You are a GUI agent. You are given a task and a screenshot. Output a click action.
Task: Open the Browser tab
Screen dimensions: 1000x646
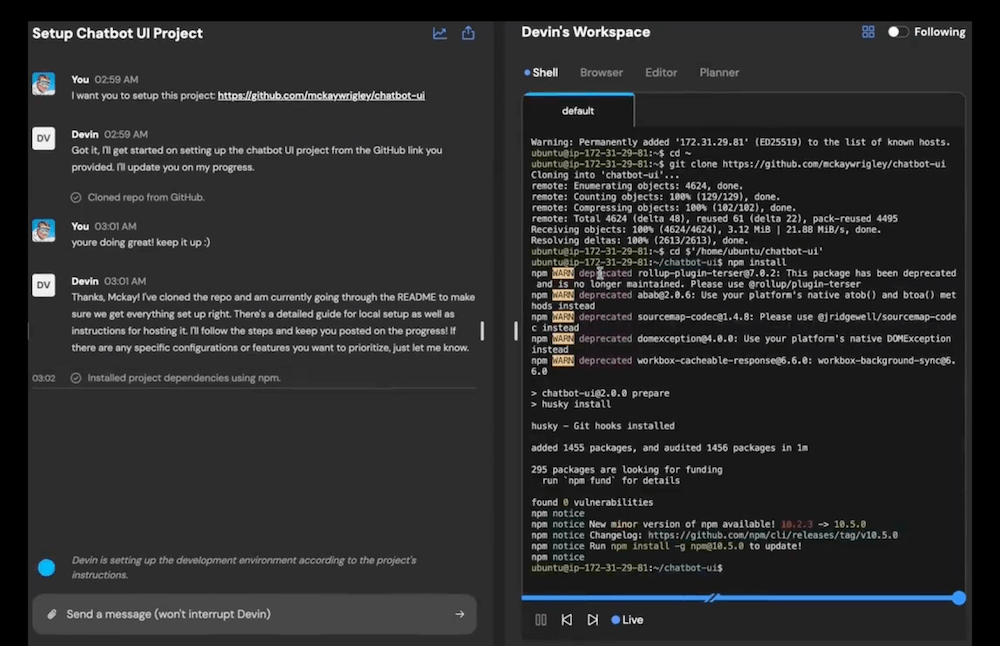point(601,72)
